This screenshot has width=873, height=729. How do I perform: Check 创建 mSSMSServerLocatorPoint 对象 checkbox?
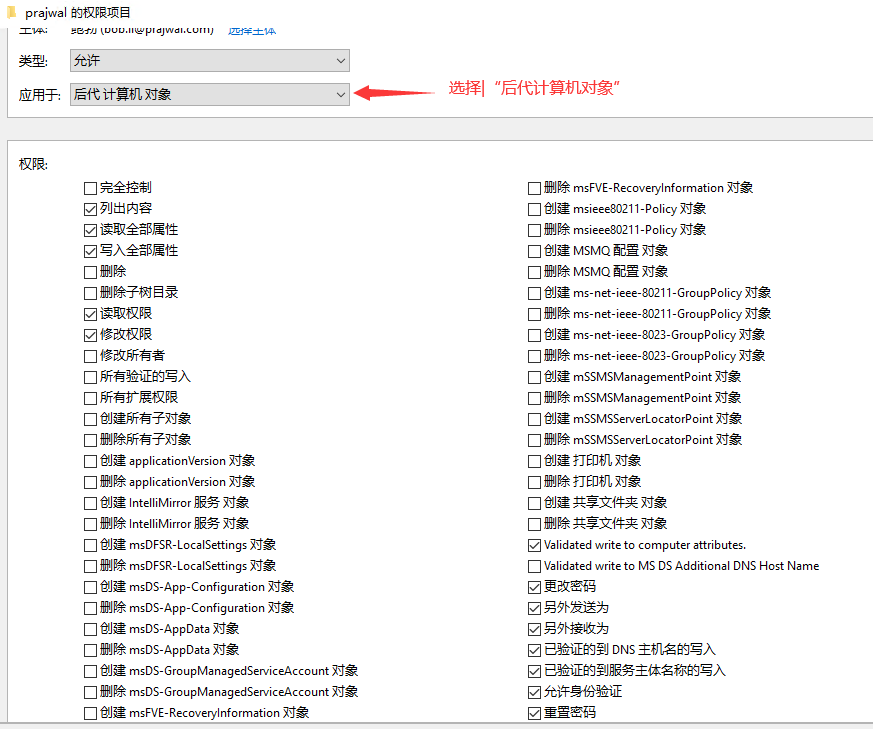[x=534, y=419]
